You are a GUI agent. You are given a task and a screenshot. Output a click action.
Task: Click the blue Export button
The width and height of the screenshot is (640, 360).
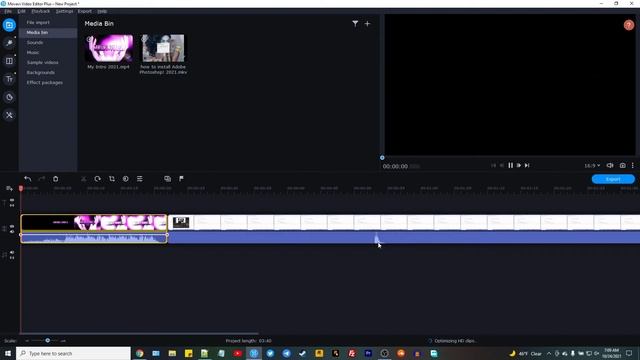pyautogui.click(x=613, y=179)
